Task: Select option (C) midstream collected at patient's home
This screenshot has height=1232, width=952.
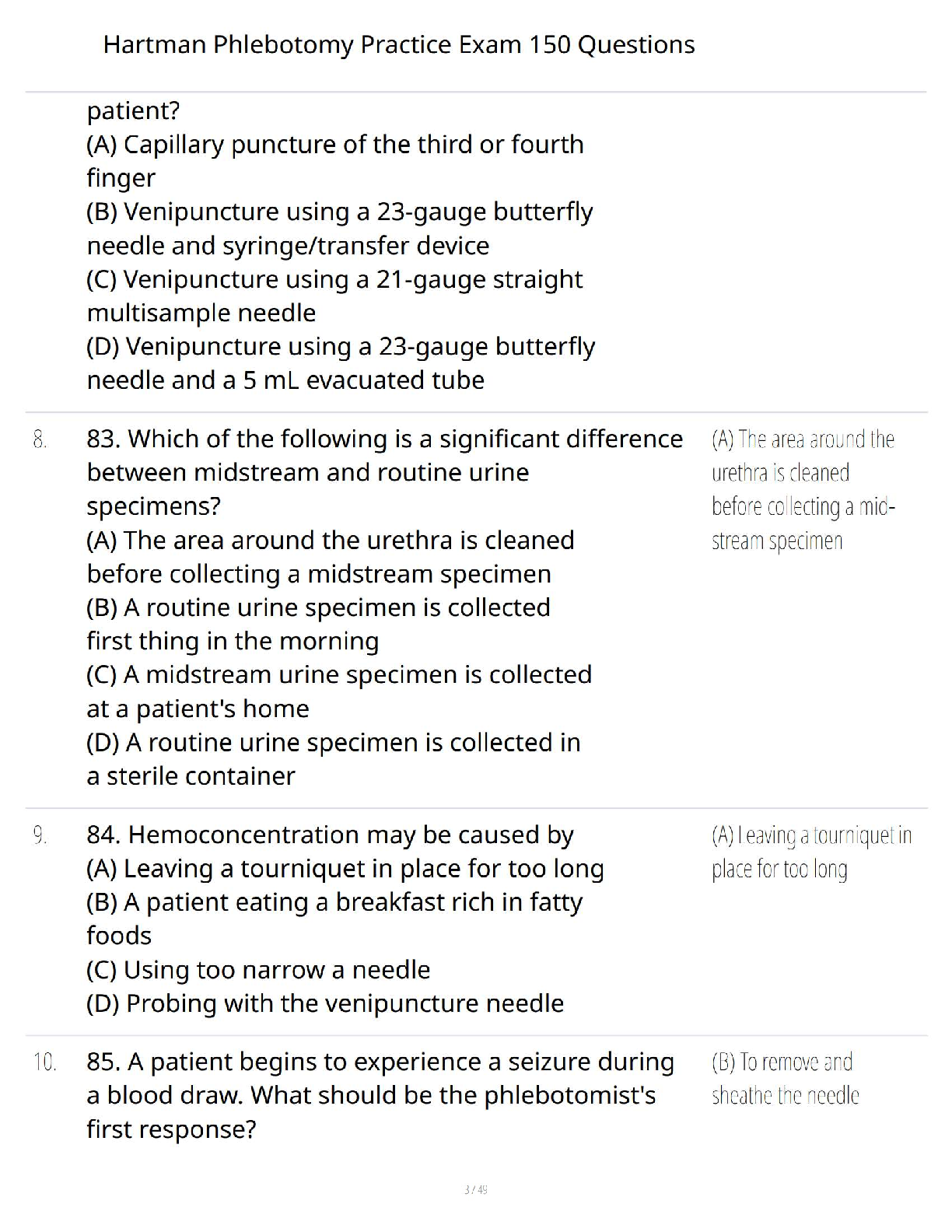Action: [x=338, y=691]
